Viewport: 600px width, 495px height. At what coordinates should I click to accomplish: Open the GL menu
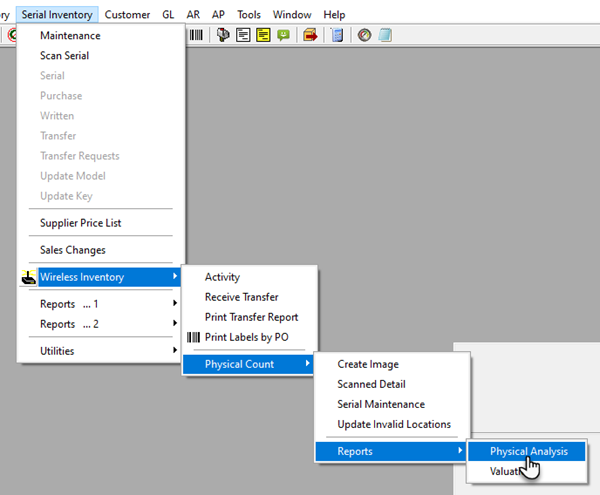tap(168, 15)
